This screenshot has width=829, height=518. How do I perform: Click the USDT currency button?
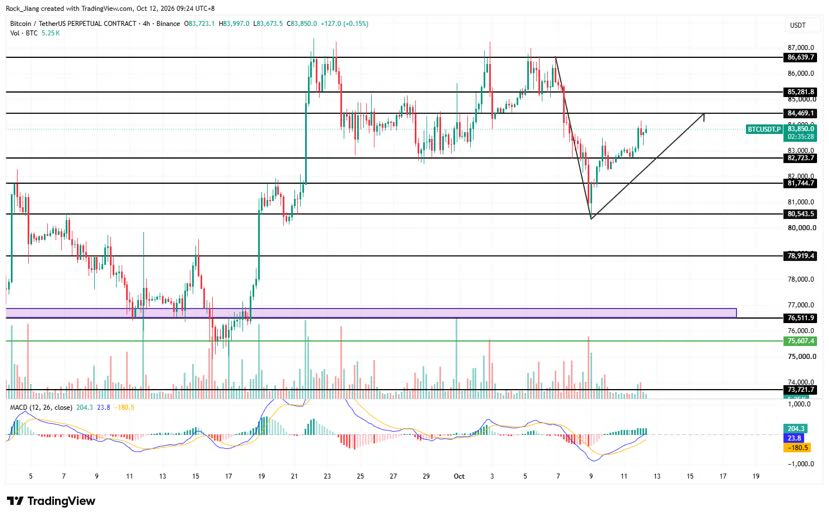click(797, 25)
